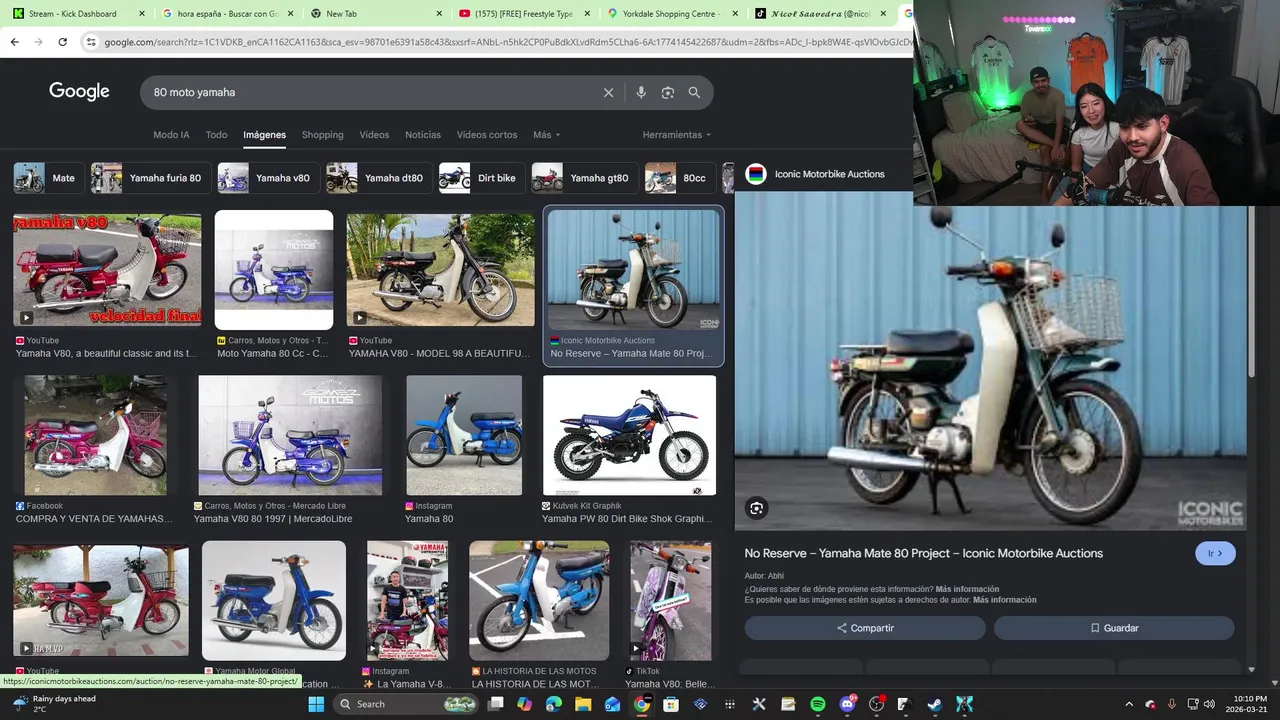Close the Yorkdale Shopping Centre tab

point(735,14)
